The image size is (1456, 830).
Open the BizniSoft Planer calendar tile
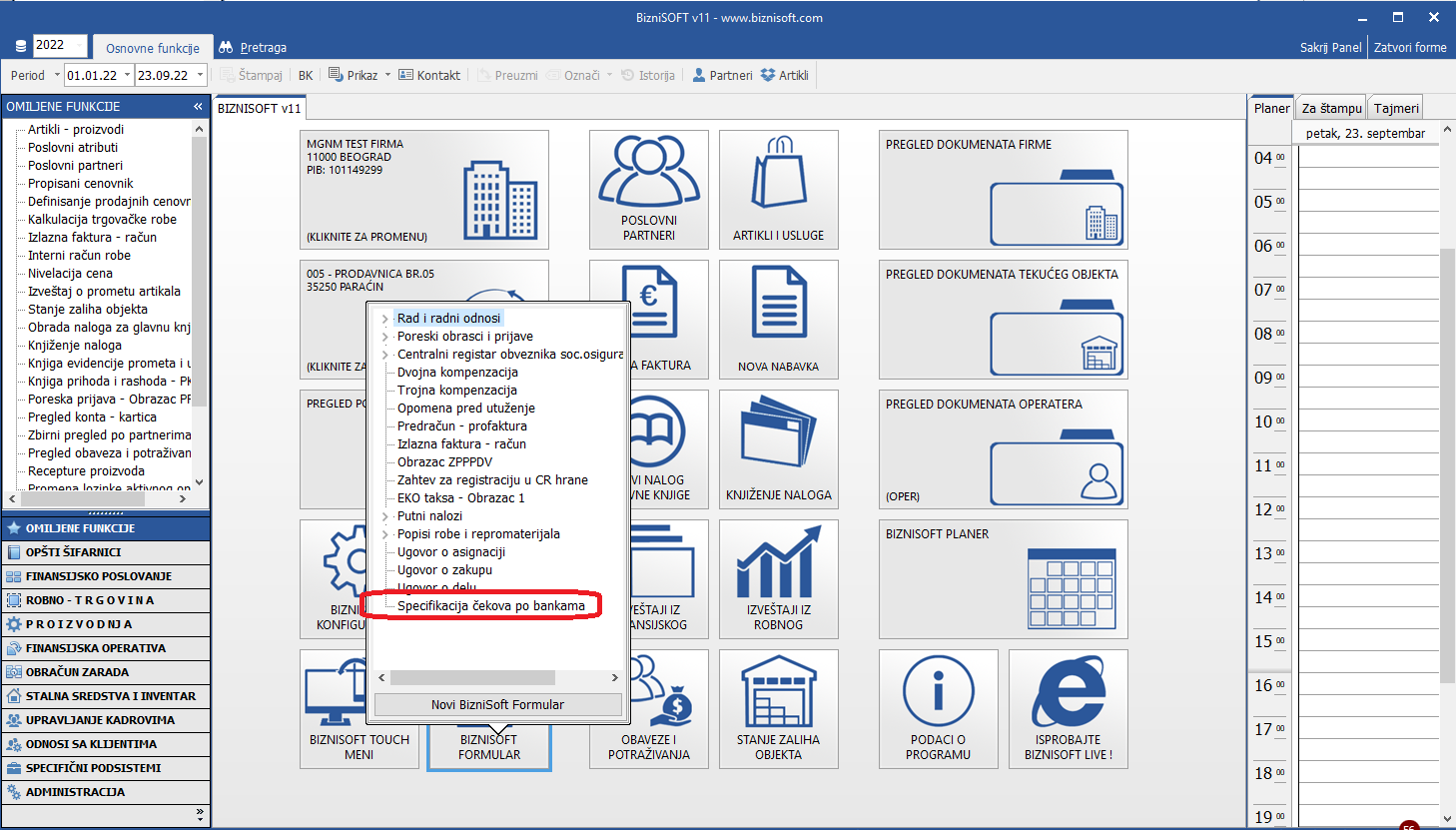tap(1003, 579)
